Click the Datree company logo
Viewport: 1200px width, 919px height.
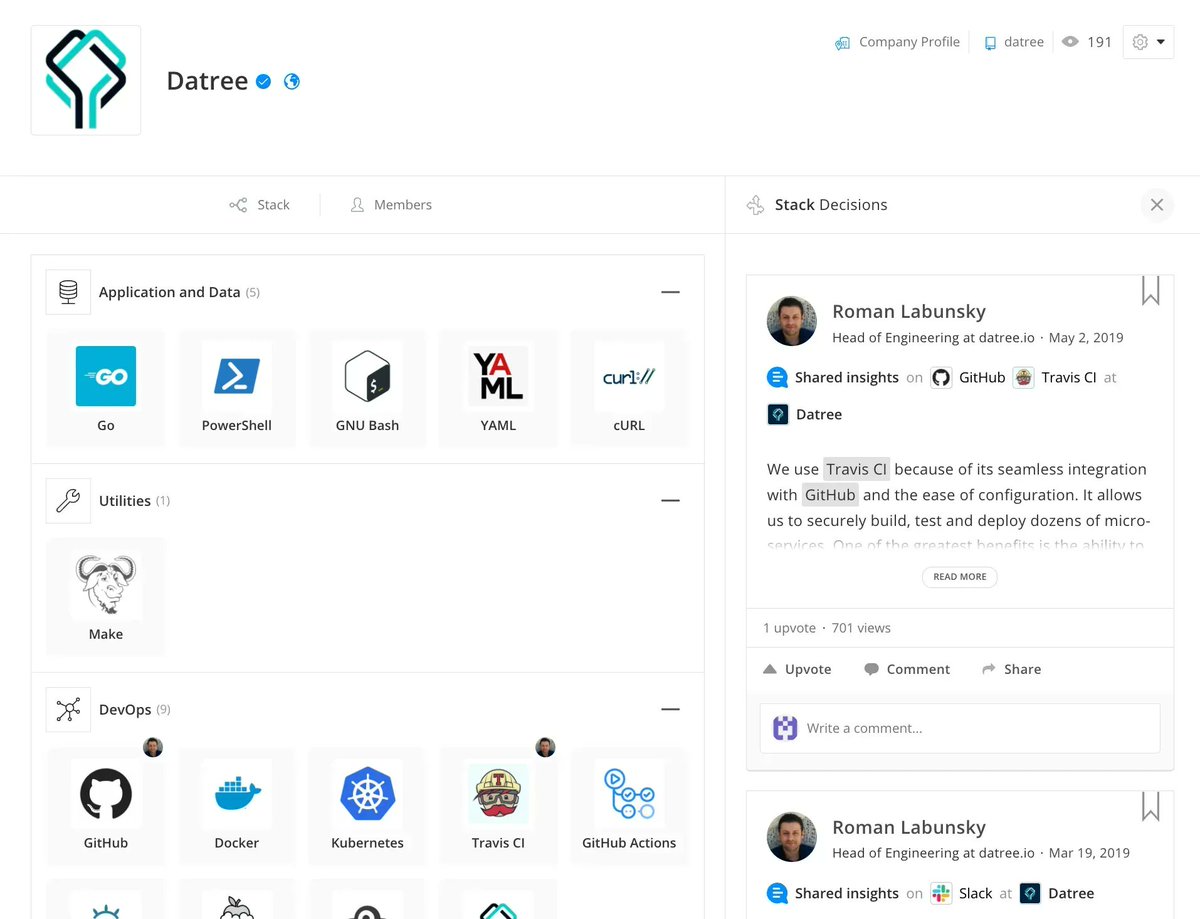pyautogui.click(x=86, y=80)
